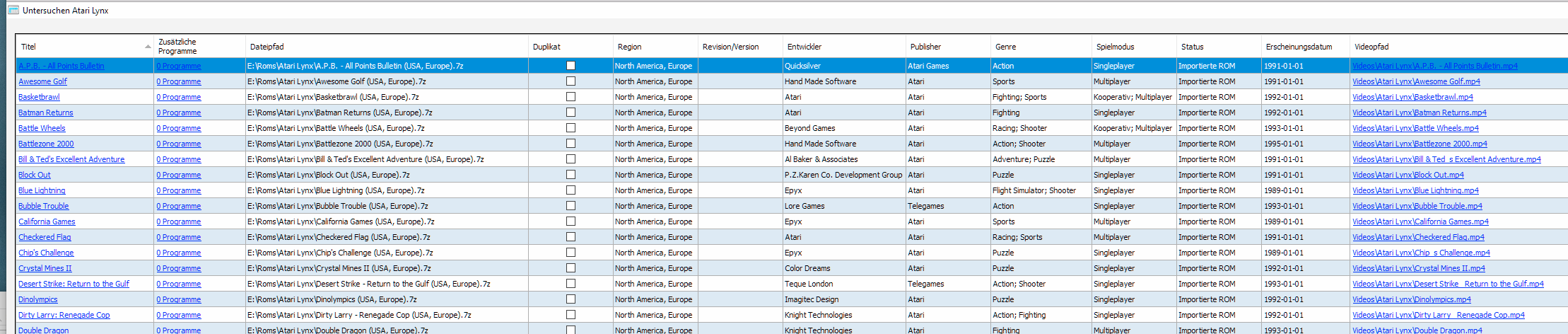Click the Entwickler column header
Screen dimensions: 1568x334
pyautogui.click(x=844, y=47)
